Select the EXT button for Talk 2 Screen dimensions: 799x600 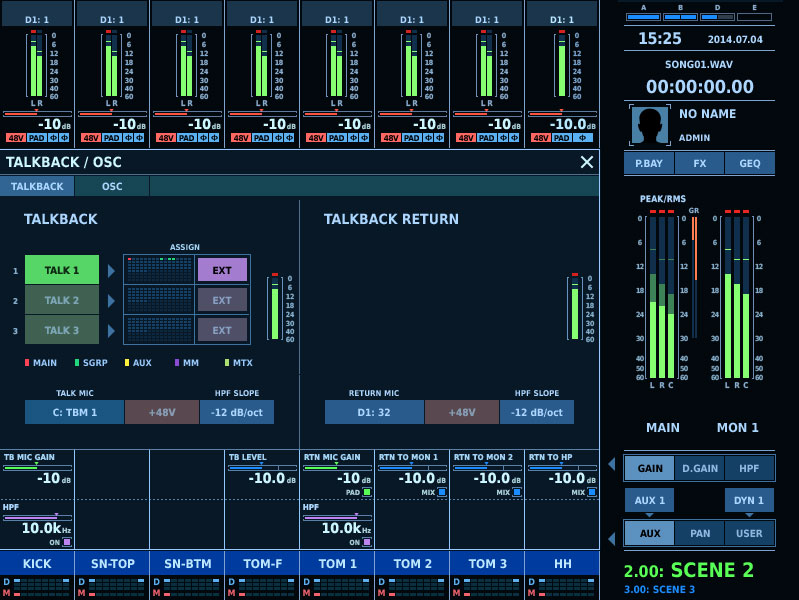pos(222,300)
